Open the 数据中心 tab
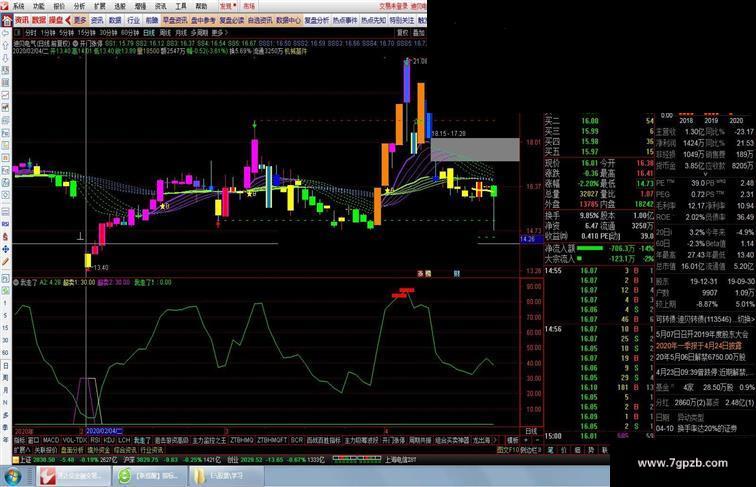This screenshot has height=487, width=756. coord(288,20)
